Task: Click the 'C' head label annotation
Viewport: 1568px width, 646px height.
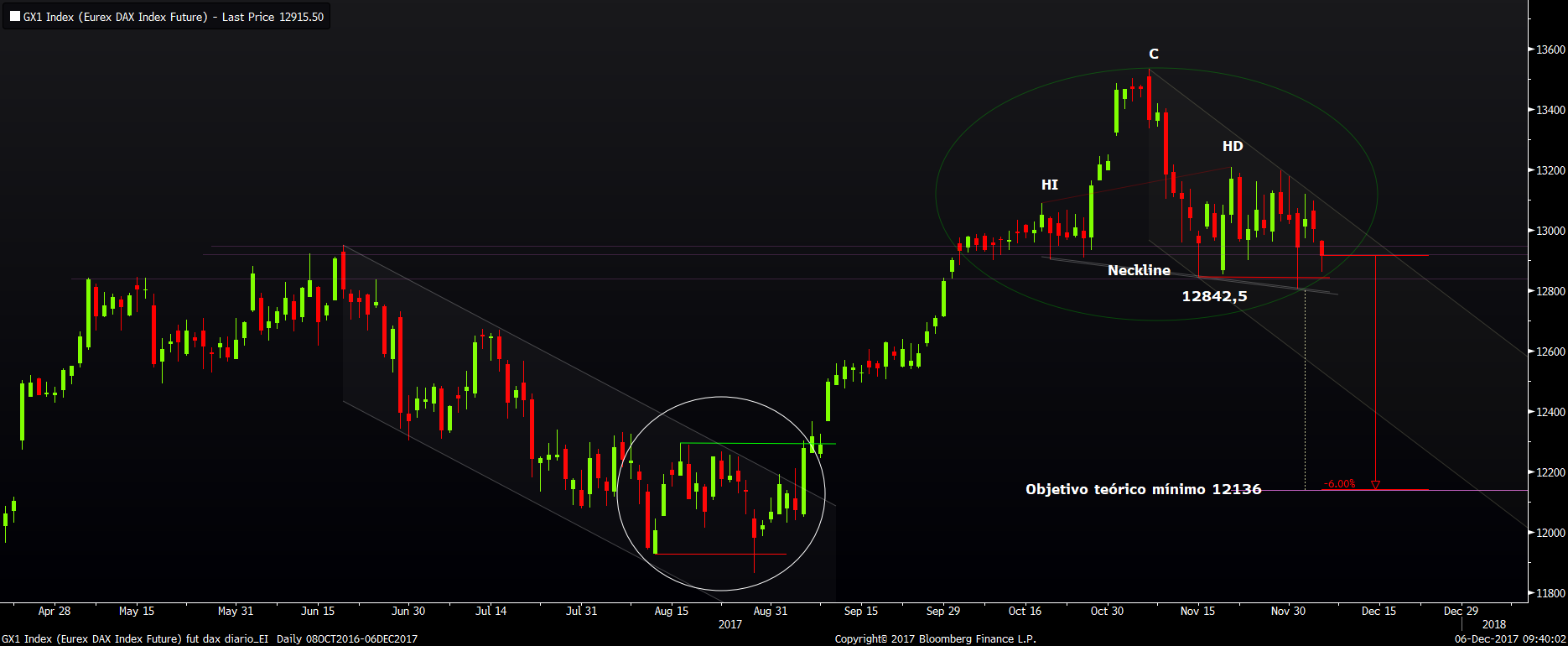Action: point(1154,54)
